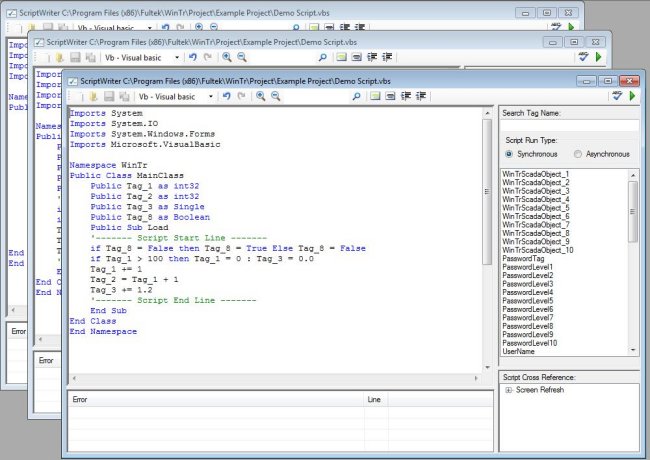Click Redo arrow in front window toolbar
Viewport: 650px width, 460px height.
pyautogui.click(x=242, y=96)
